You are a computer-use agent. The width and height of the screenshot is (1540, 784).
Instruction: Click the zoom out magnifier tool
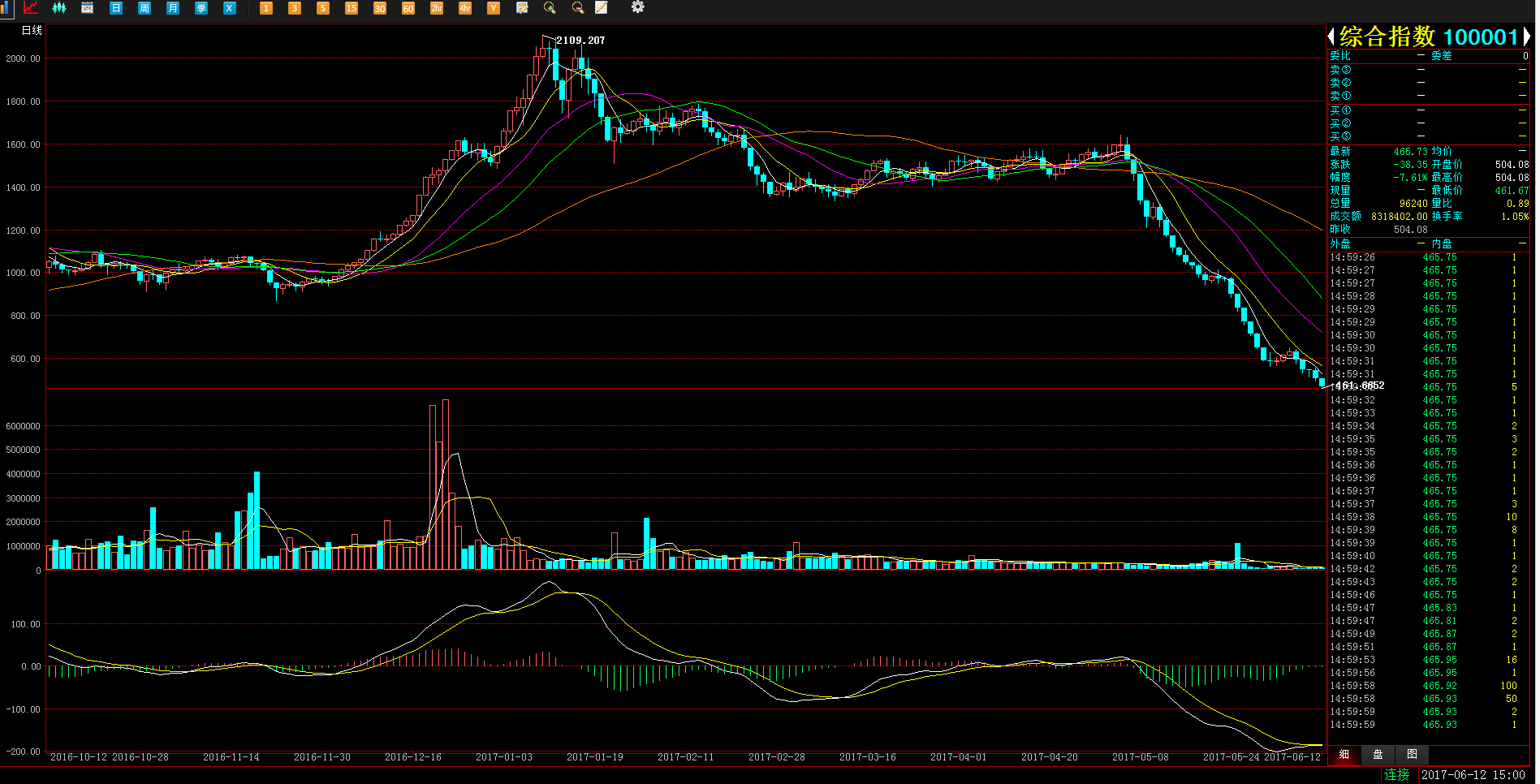578,8
